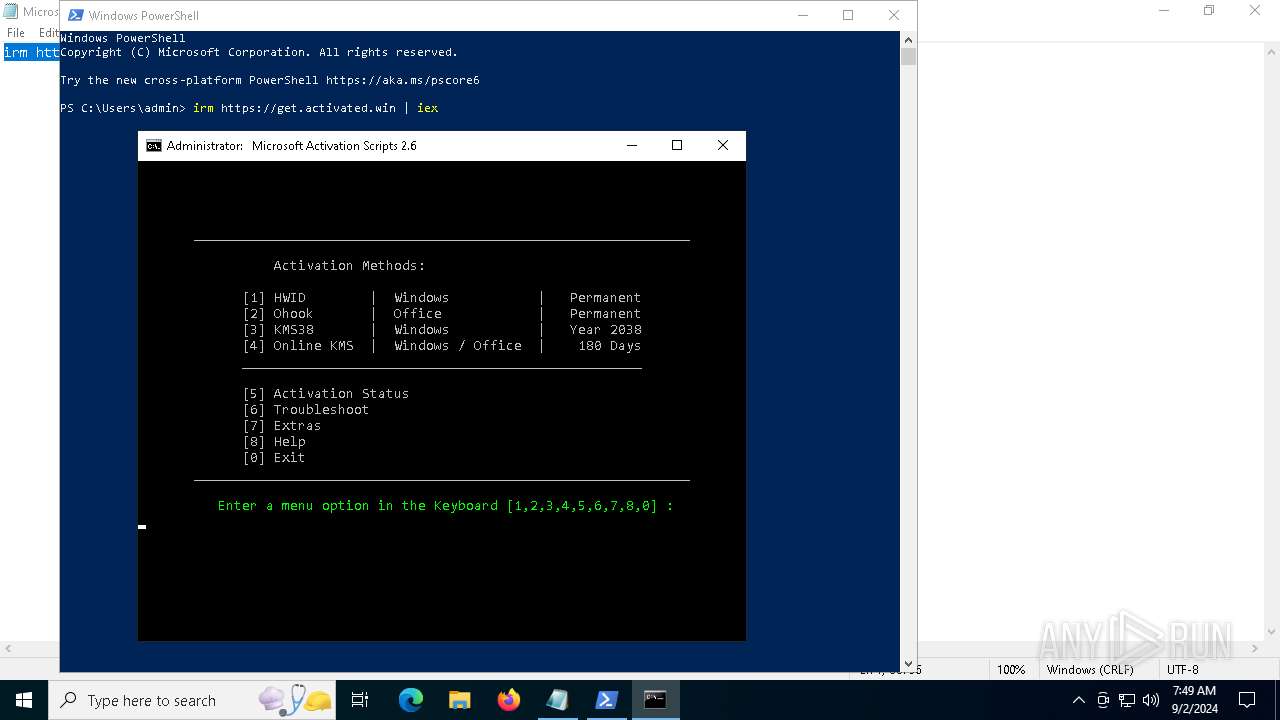This screenshot has width=1280, height=720.
Task: Close the Microsoft Activation Scripts window
Action: [723, 145]
